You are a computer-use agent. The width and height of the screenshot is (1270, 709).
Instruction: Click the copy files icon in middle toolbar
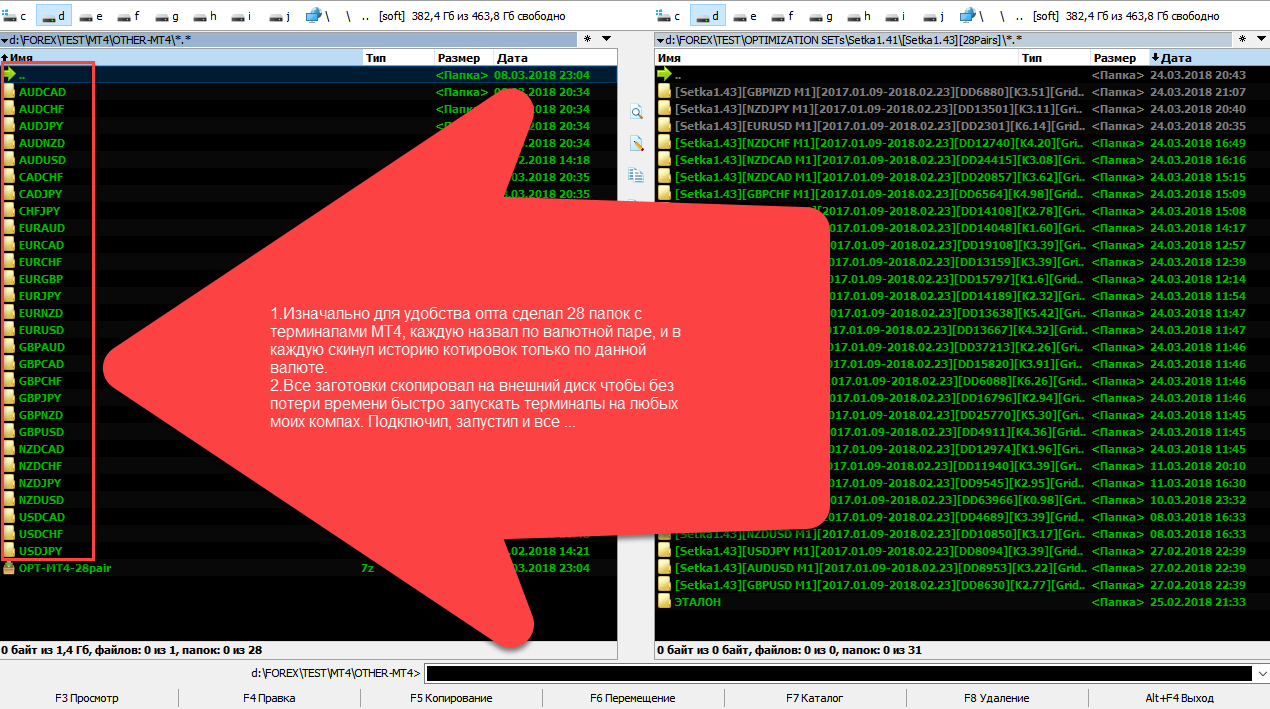[636, 175]
